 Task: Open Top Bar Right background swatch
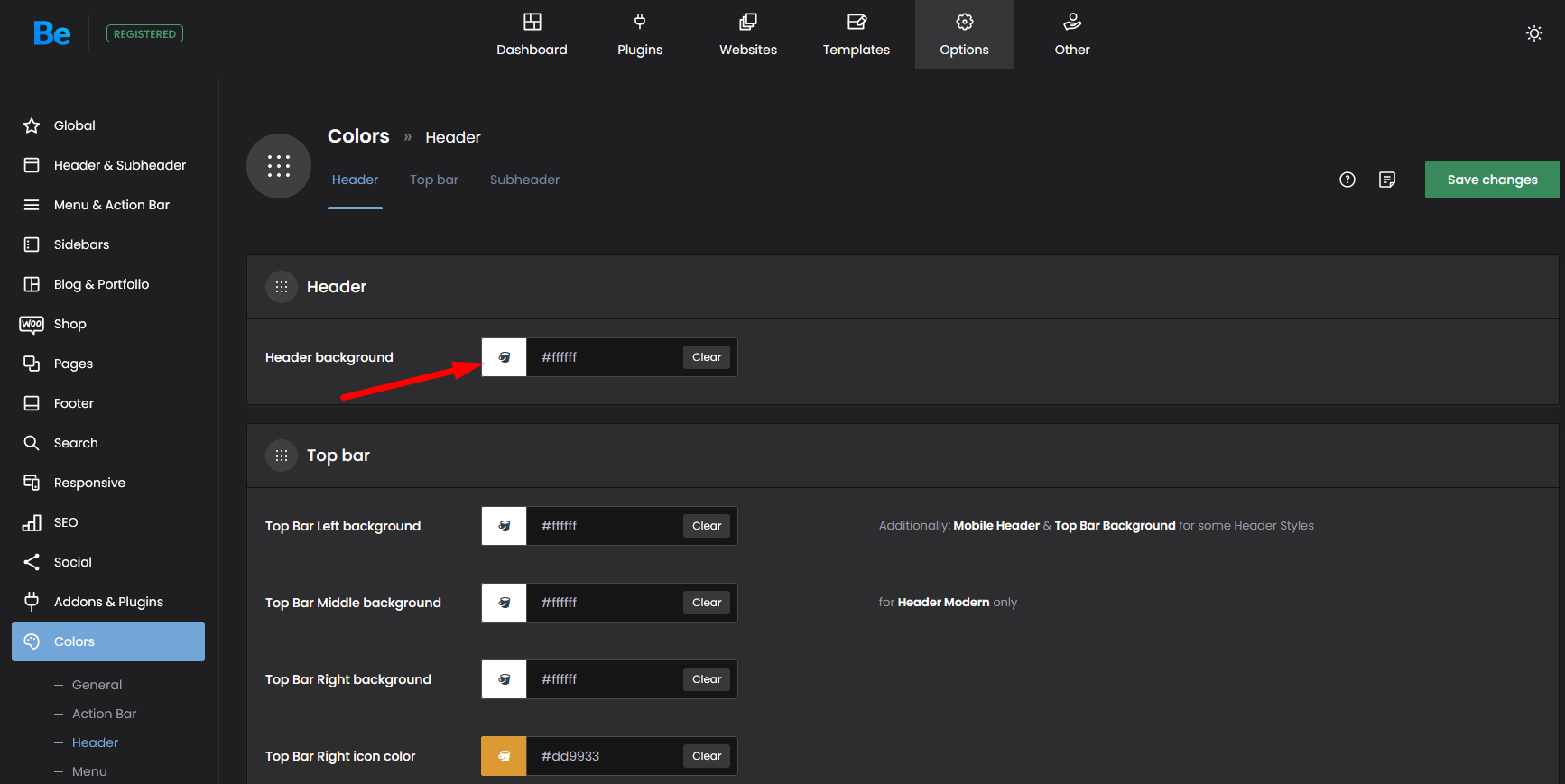(x=505, y=679)
